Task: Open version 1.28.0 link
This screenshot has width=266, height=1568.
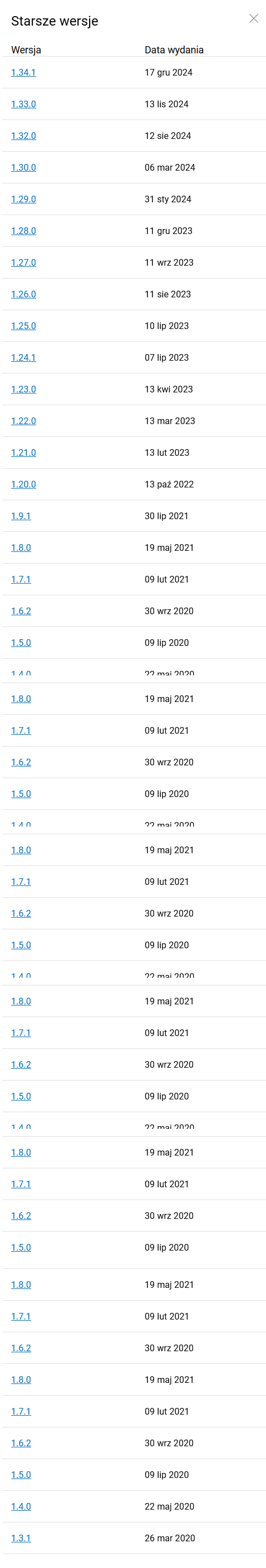Action: pos(23,231)
